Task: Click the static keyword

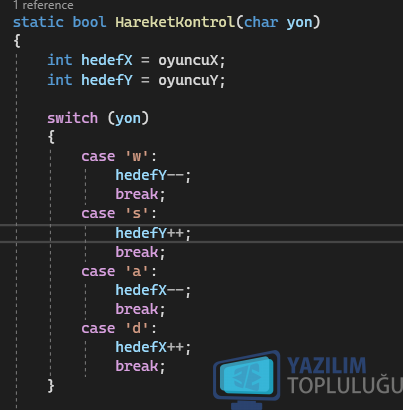Action: click(x=38, y=22)
